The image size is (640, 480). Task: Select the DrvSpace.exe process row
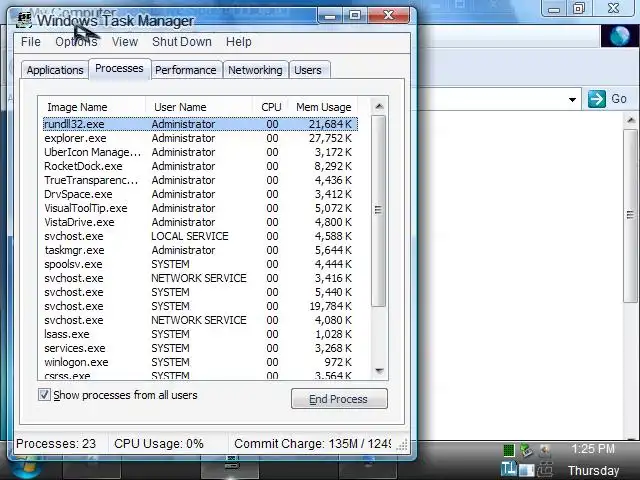click(200, 194)
